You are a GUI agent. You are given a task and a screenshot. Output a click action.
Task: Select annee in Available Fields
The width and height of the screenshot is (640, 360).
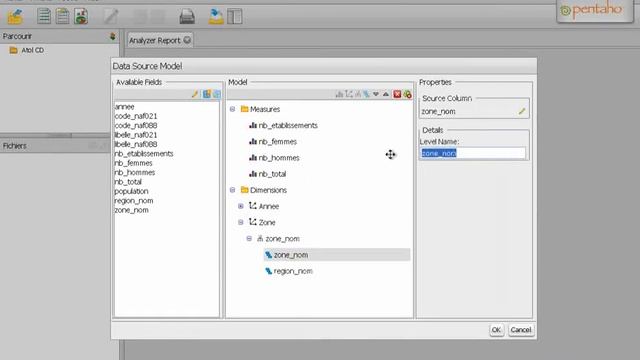coord(125,107)
